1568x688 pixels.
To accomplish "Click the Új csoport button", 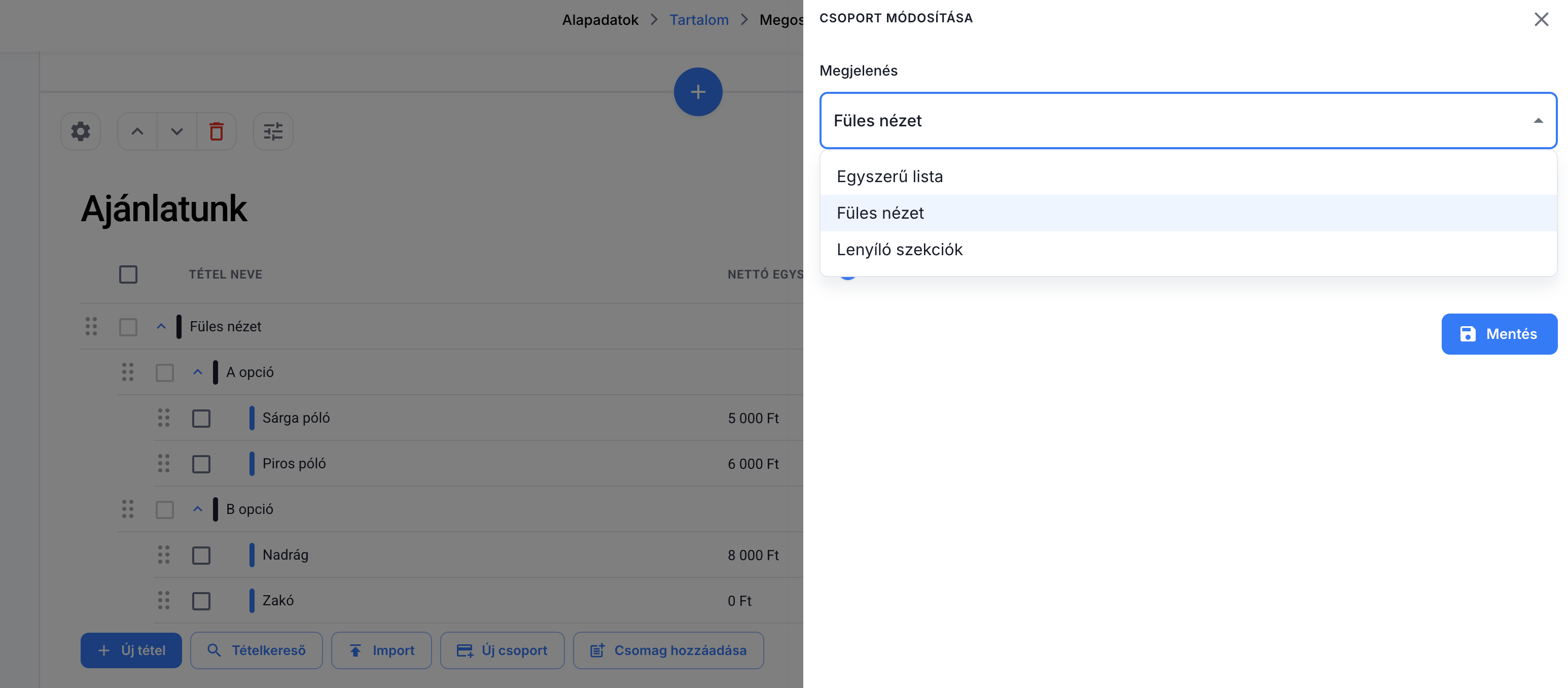I will click(x=502, y=650).
